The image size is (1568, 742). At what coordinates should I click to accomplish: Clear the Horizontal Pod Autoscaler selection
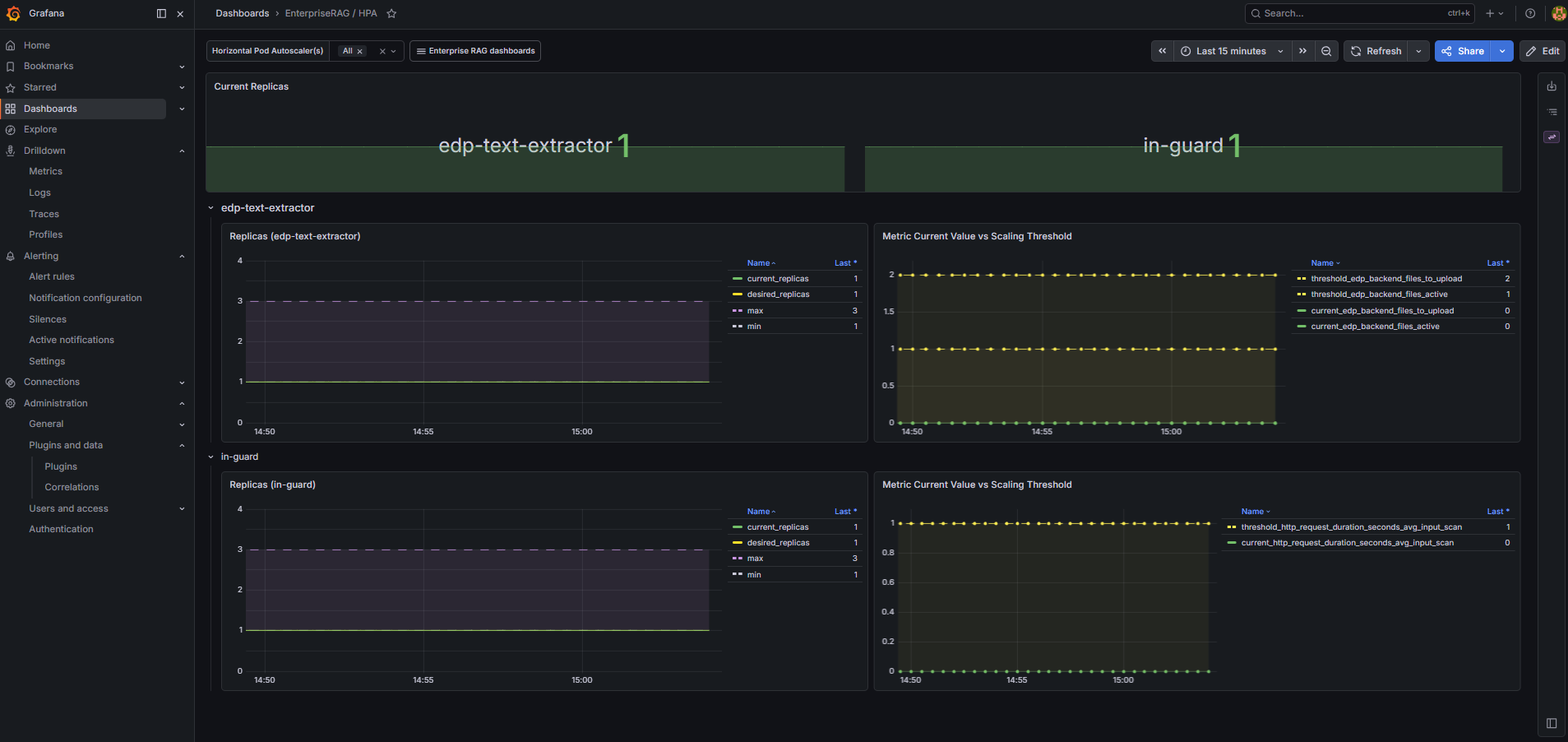382,51
